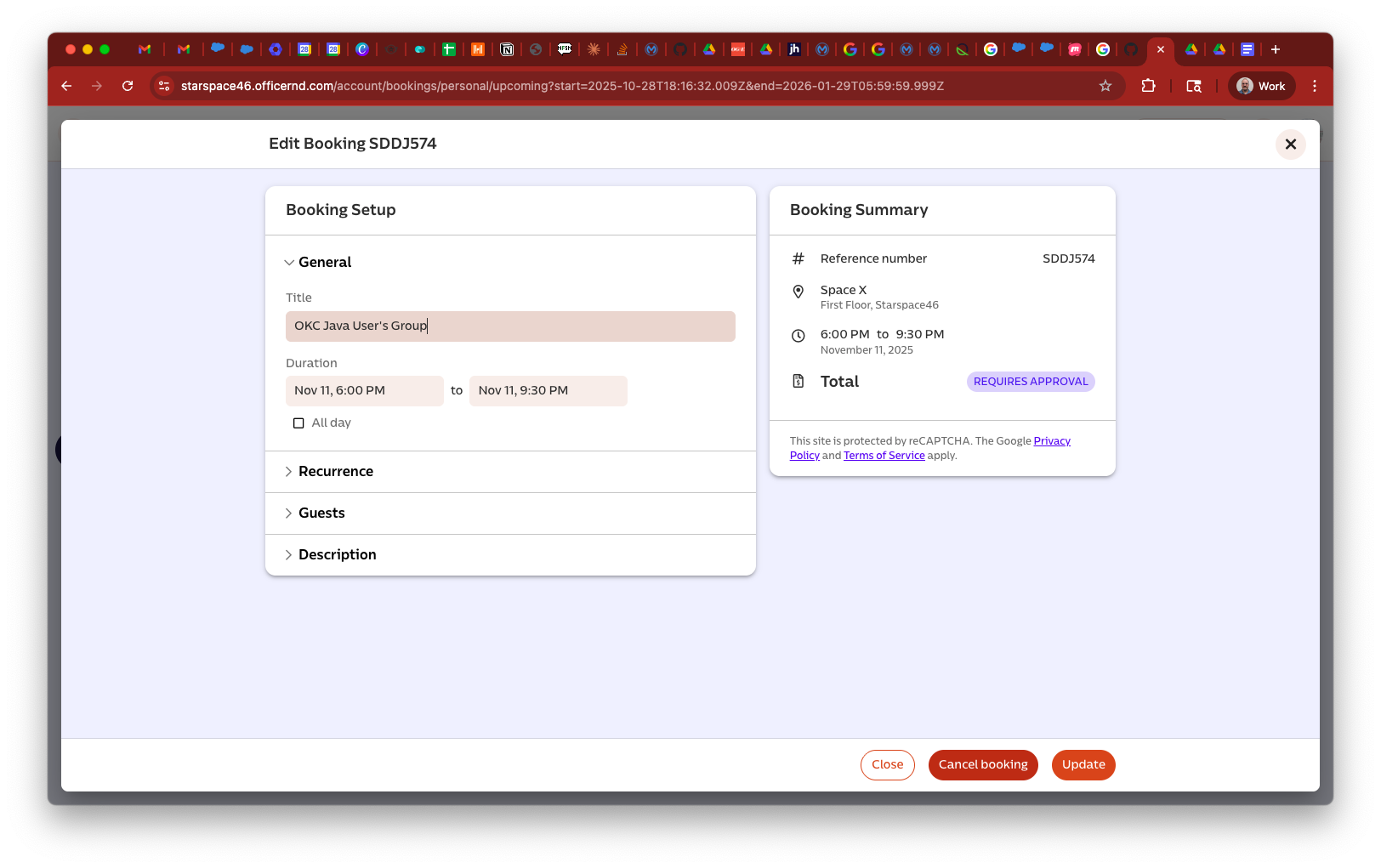The image size is (1381, 868).
Task: Expand the Description section
Action: tap(337, 555)
